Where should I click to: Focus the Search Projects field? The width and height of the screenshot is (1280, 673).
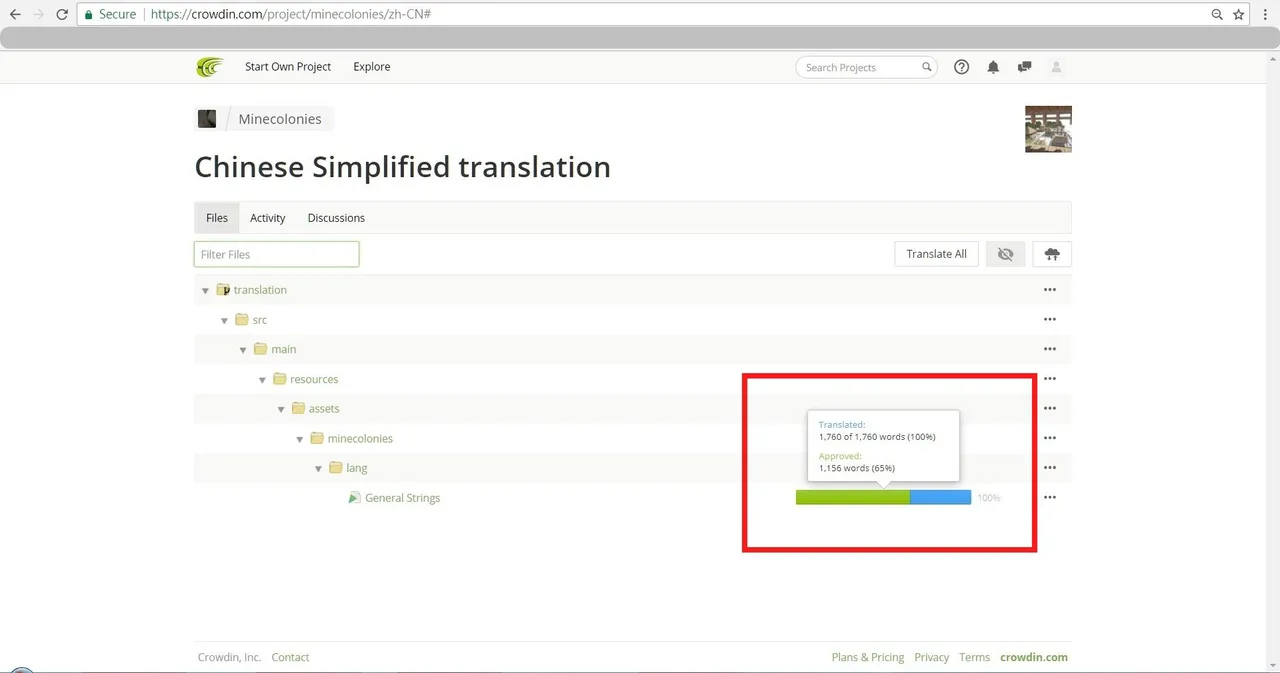pyautogui.click(x=866, y=67)
